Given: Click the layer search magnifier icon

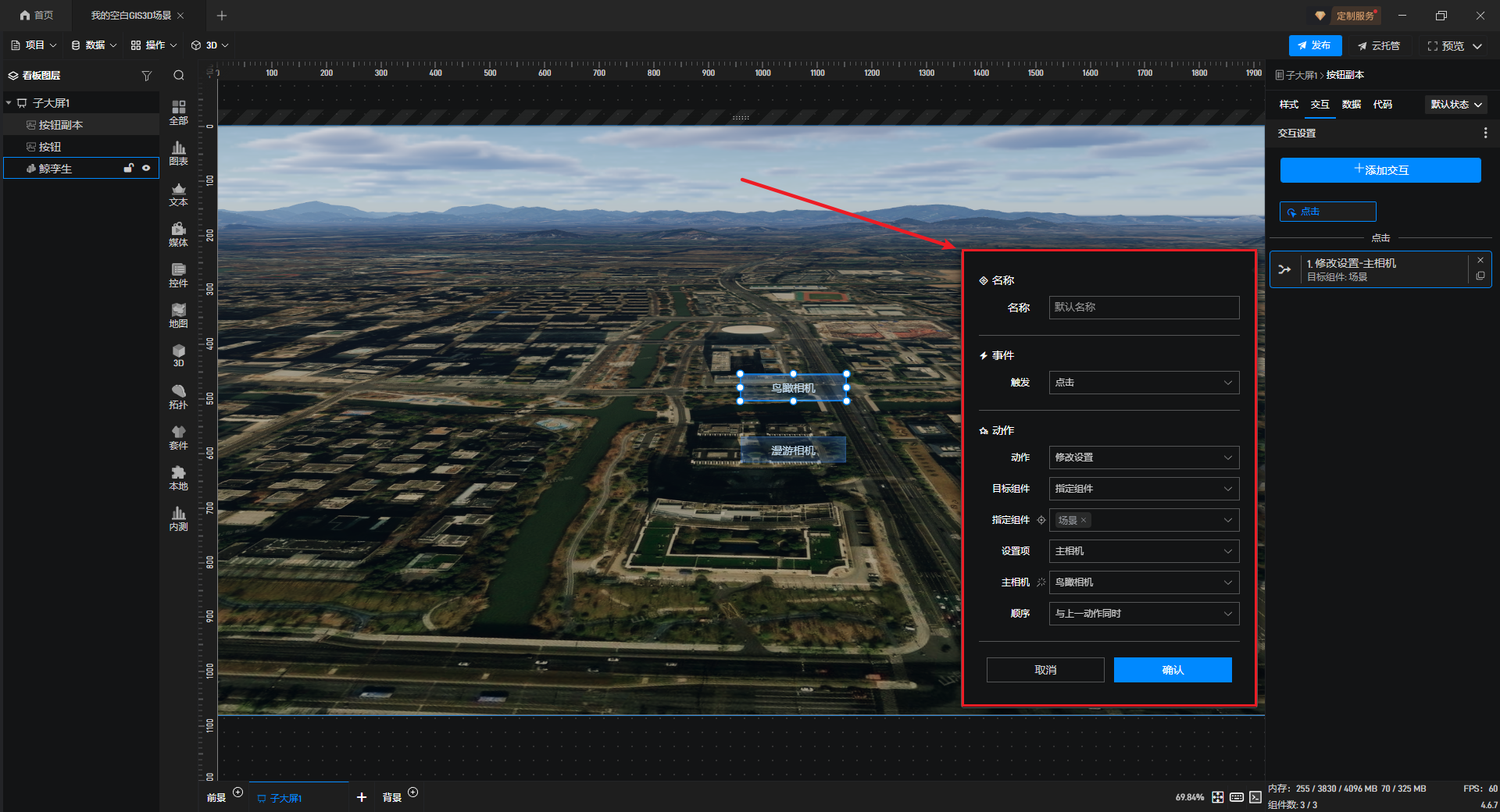Looking at the screenshot, I should 179,76.
